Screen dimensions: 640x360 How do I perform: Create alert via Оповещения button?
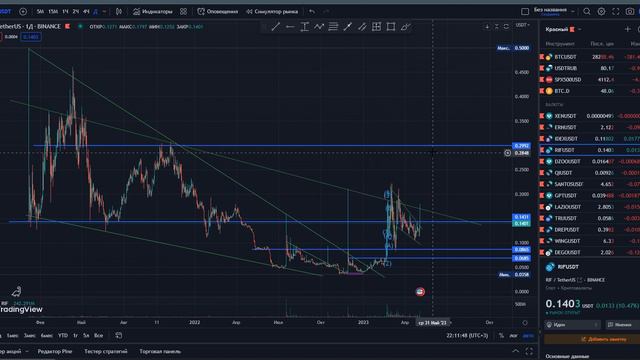[218, 11]
